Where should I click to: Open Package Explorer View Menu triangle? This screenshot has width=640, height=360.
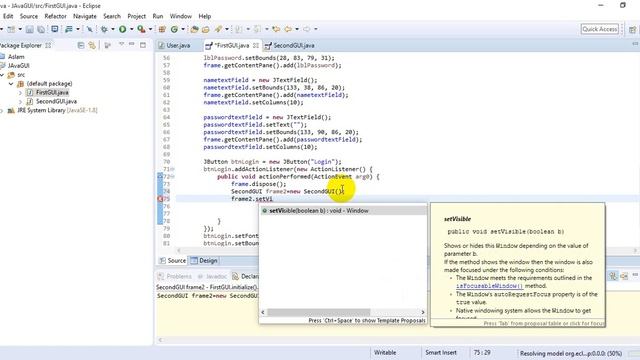[121, 44]
